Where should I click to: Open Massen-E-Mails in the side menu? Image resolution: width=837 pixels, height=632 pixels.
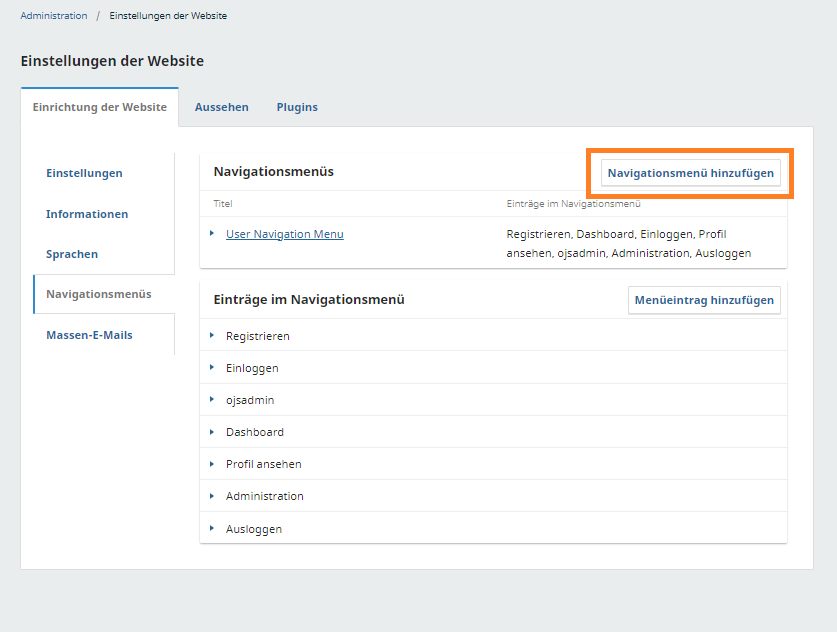[x=89, y=335]
